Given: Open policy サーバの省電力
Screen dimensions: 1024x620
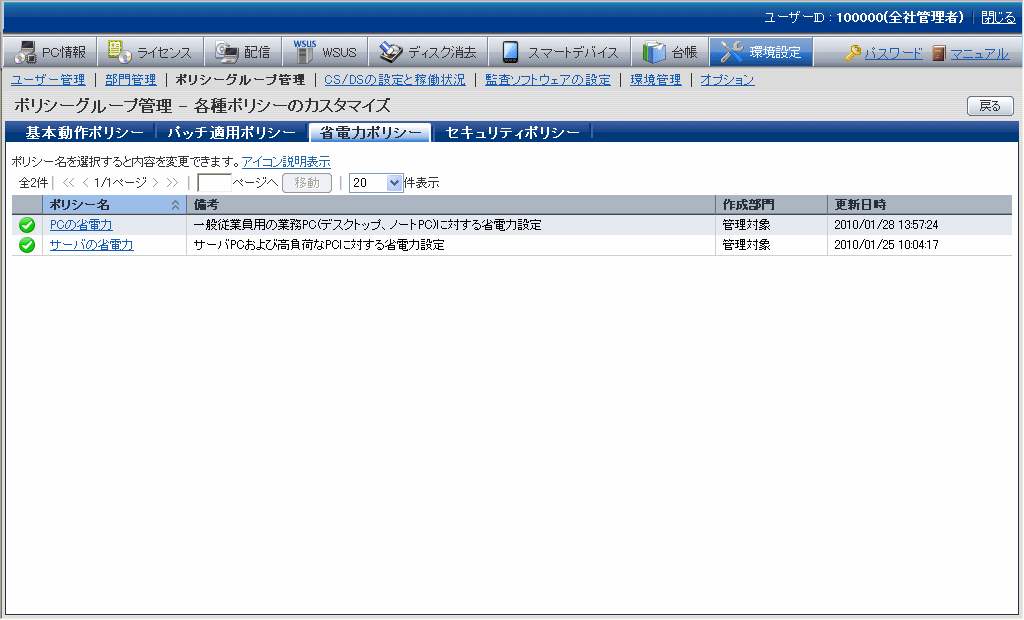Looking at the screenshot, I should [x=91, y=245].
